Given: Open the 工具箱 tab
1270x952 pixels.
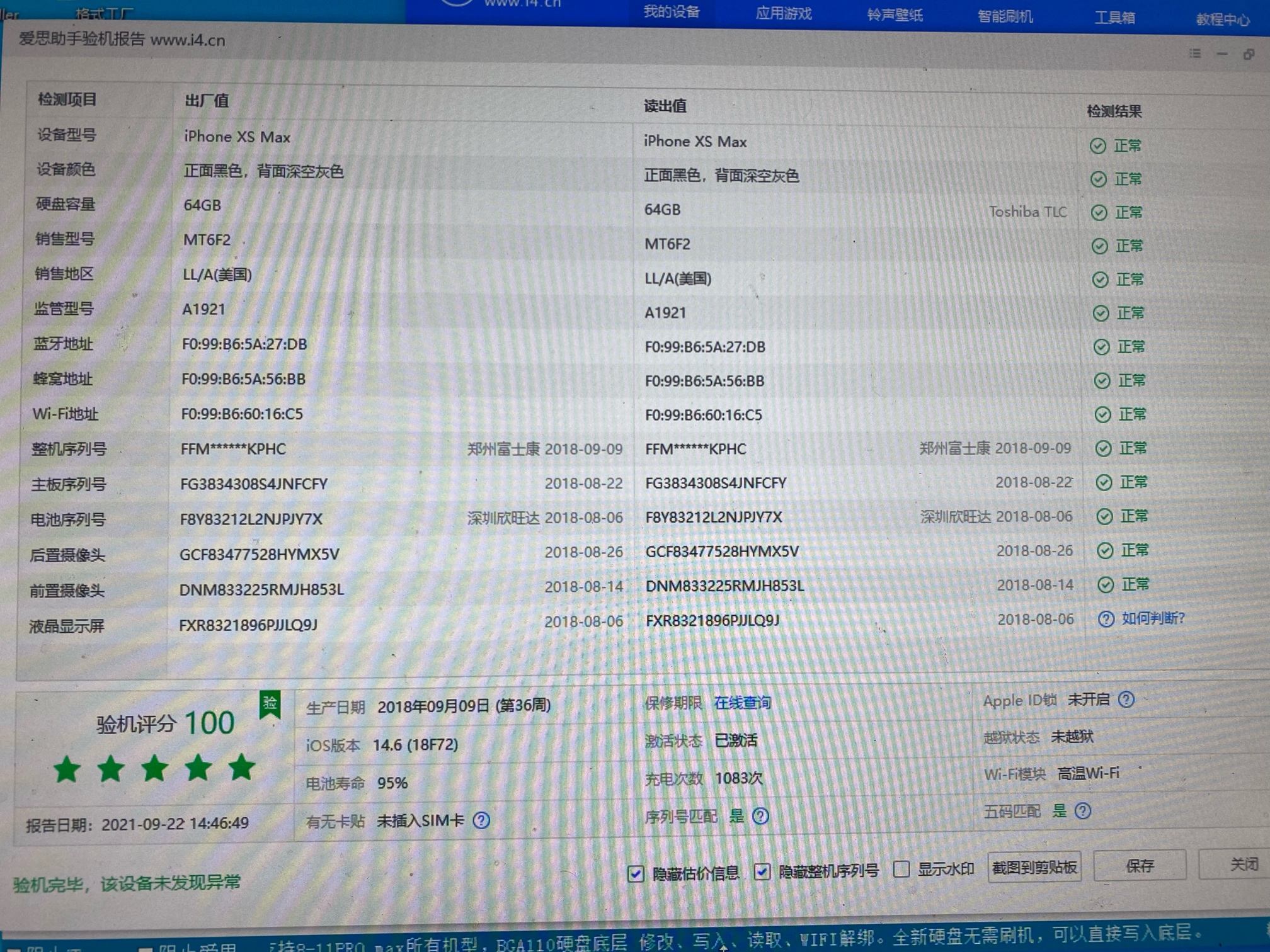Looking at the screenshot, I should coord(1114,17).
